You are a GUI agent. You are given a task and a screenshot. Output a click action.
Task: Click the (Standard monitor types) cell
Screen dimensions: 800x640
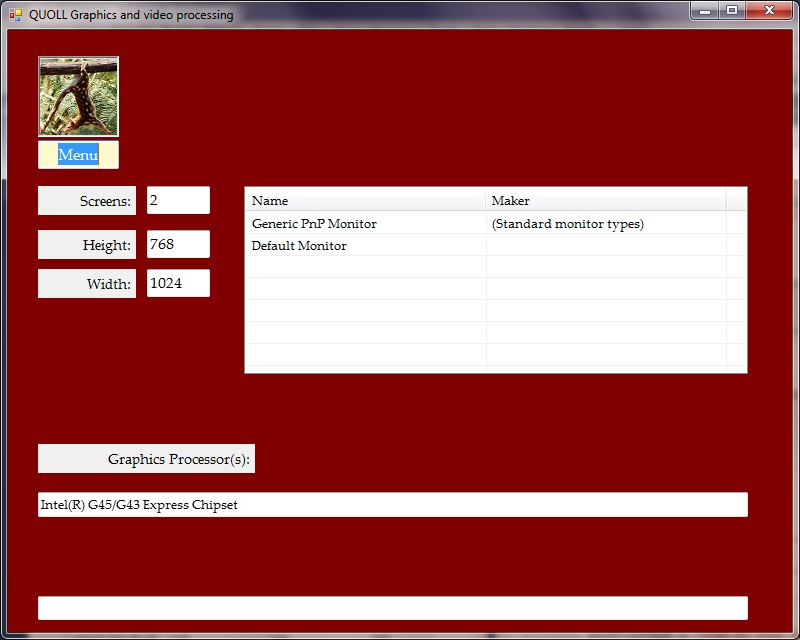pos(567,224)
